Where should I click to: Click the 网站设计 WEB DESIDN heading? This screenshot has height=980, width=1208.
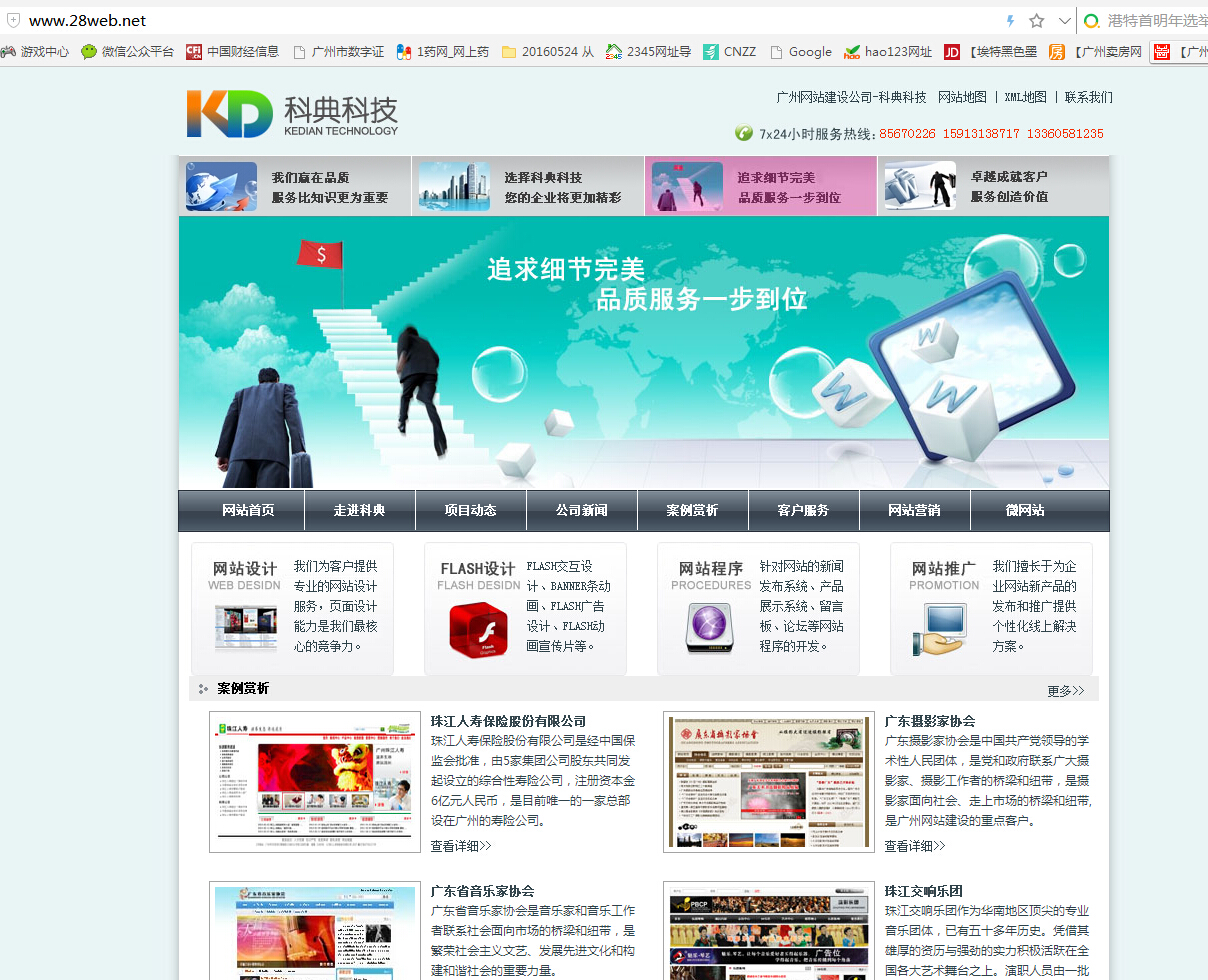tap(244, 576)
